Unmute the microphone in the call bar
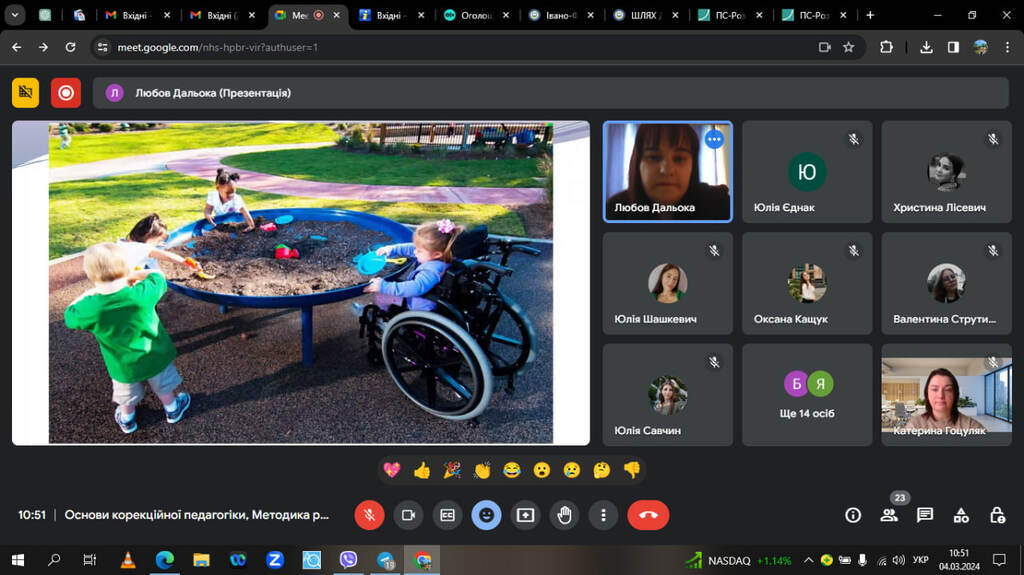 coord(369,515)
